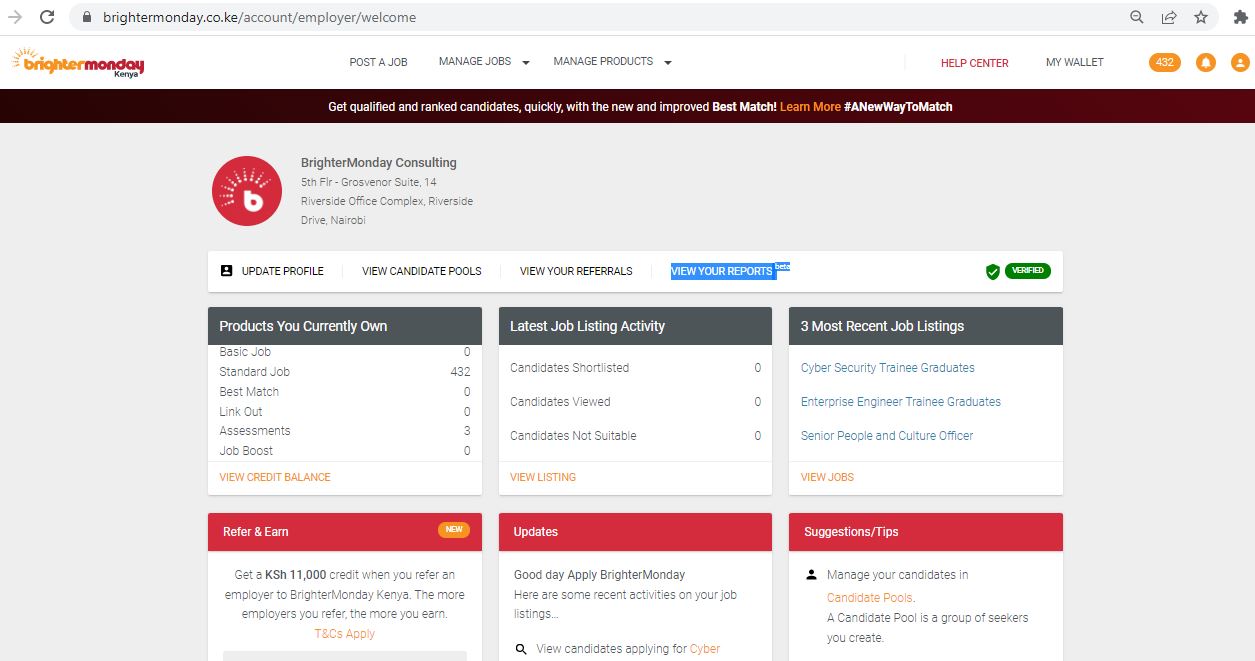Image resolution: width=1255 pixels, height=661 pixels.
Task: Click the #ANewWayToMatch hashtag text
Action: click(898, 106)
